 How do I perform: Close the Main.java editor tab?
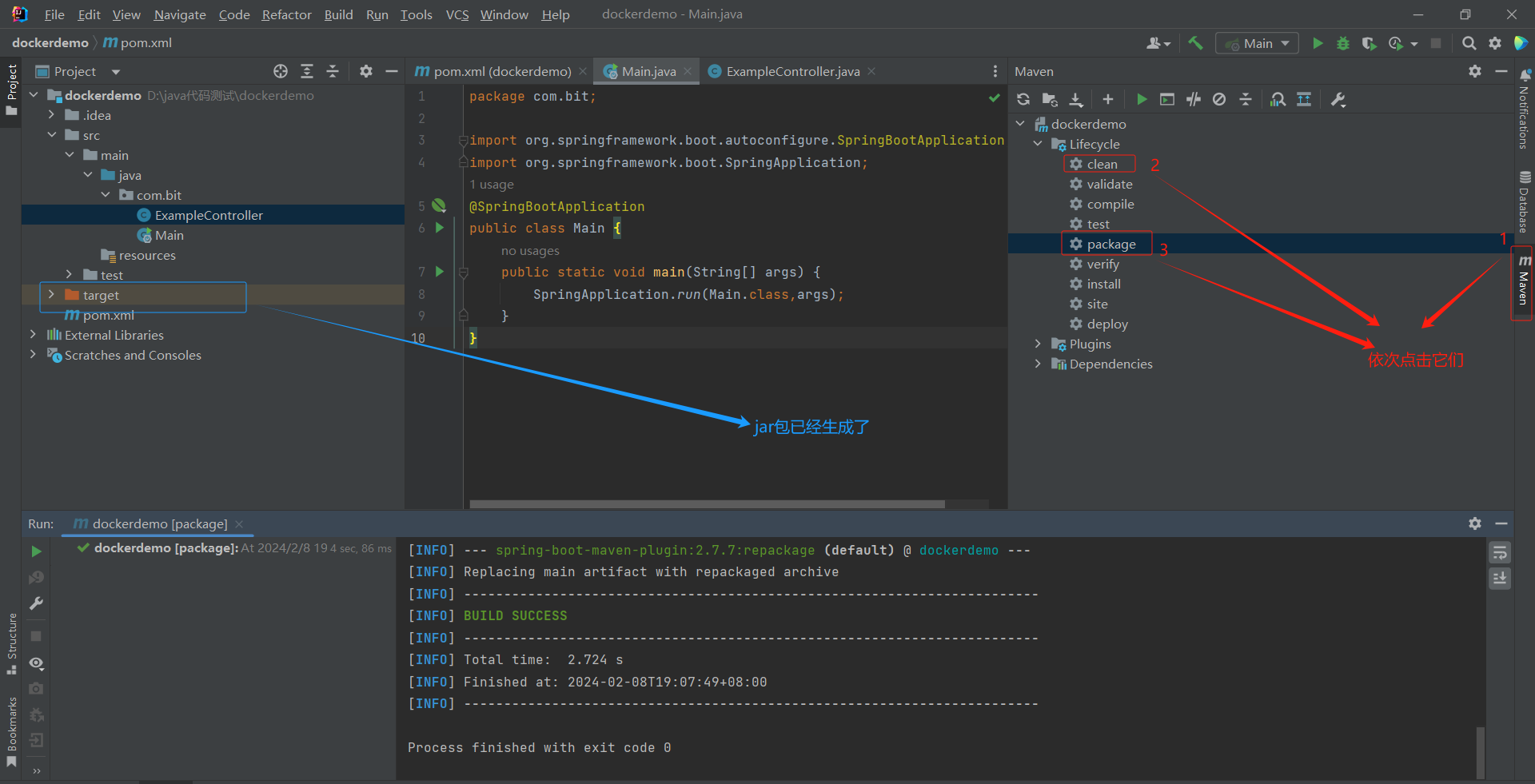pos(688,71)
